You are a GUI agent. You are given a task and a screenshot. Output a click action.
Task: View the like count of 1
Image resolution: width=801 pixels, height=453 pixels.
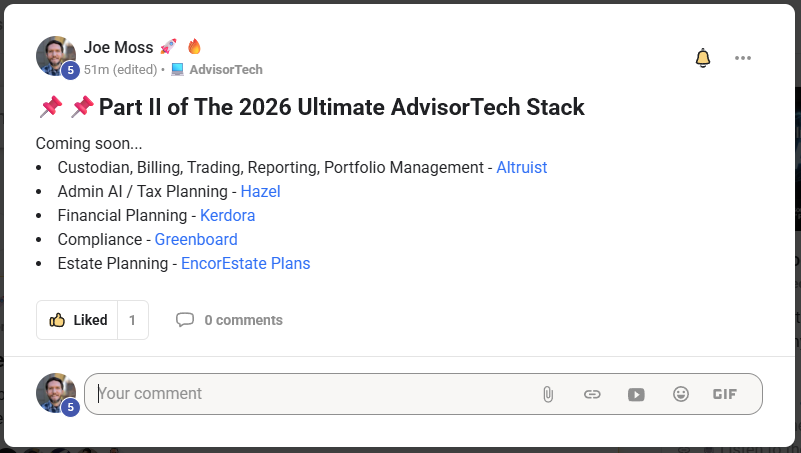point(132,320)
